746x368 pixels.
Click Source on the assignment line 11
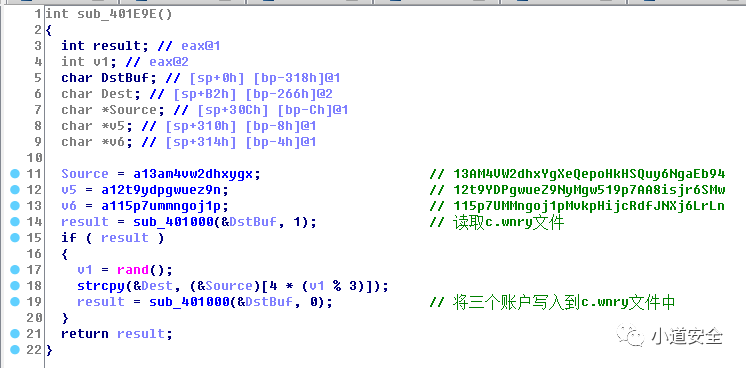[85, 174]
